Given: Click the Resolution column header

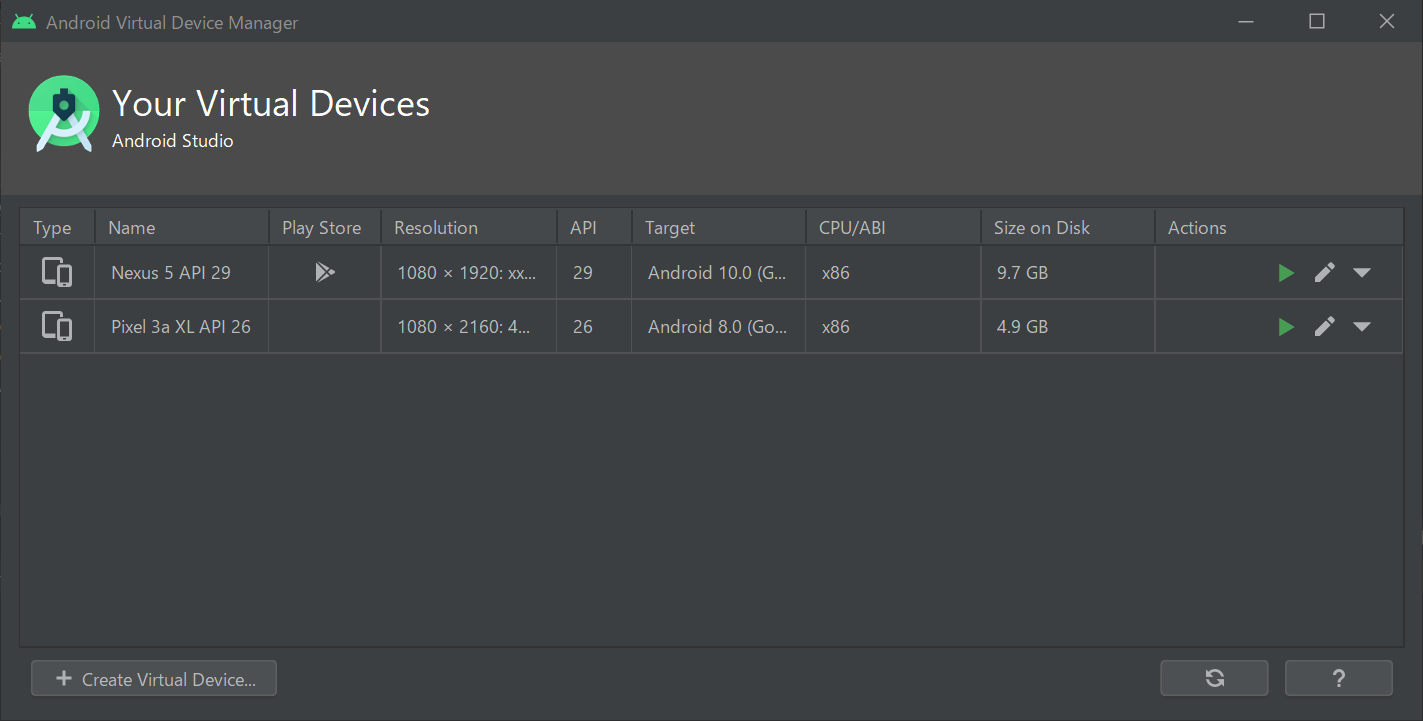Looking at the screenshot, I should (x=436, y=228).
